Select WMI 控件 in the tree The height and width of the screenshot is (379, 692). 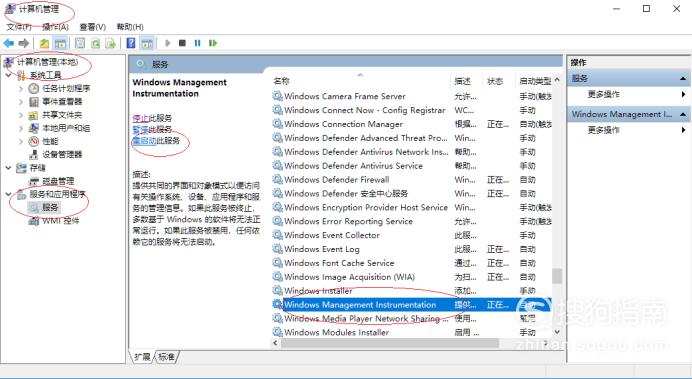point(60,221)
